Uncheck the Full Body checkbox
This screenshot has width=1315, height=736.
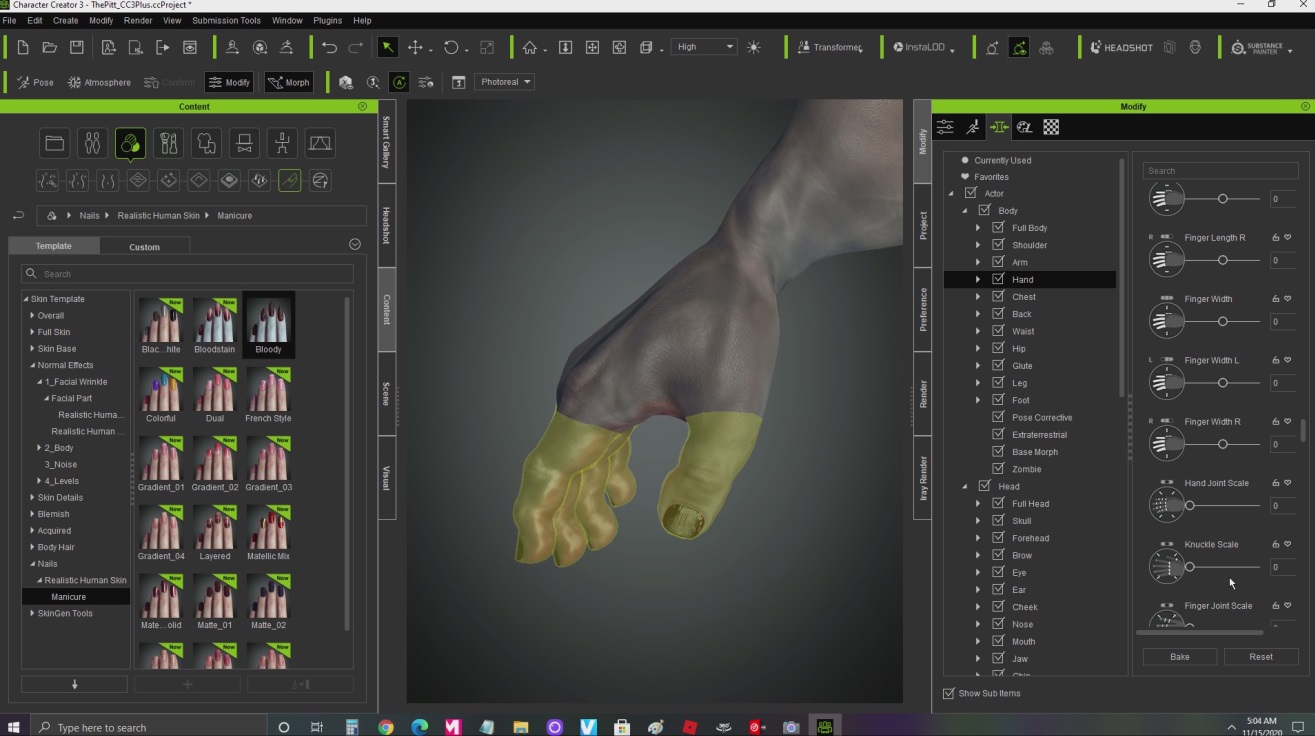click(998, 228)
